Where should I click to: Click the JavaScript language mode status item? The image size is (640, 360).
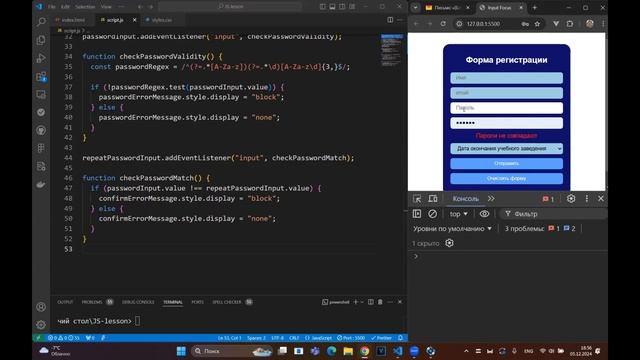click(x=318, y=338)
